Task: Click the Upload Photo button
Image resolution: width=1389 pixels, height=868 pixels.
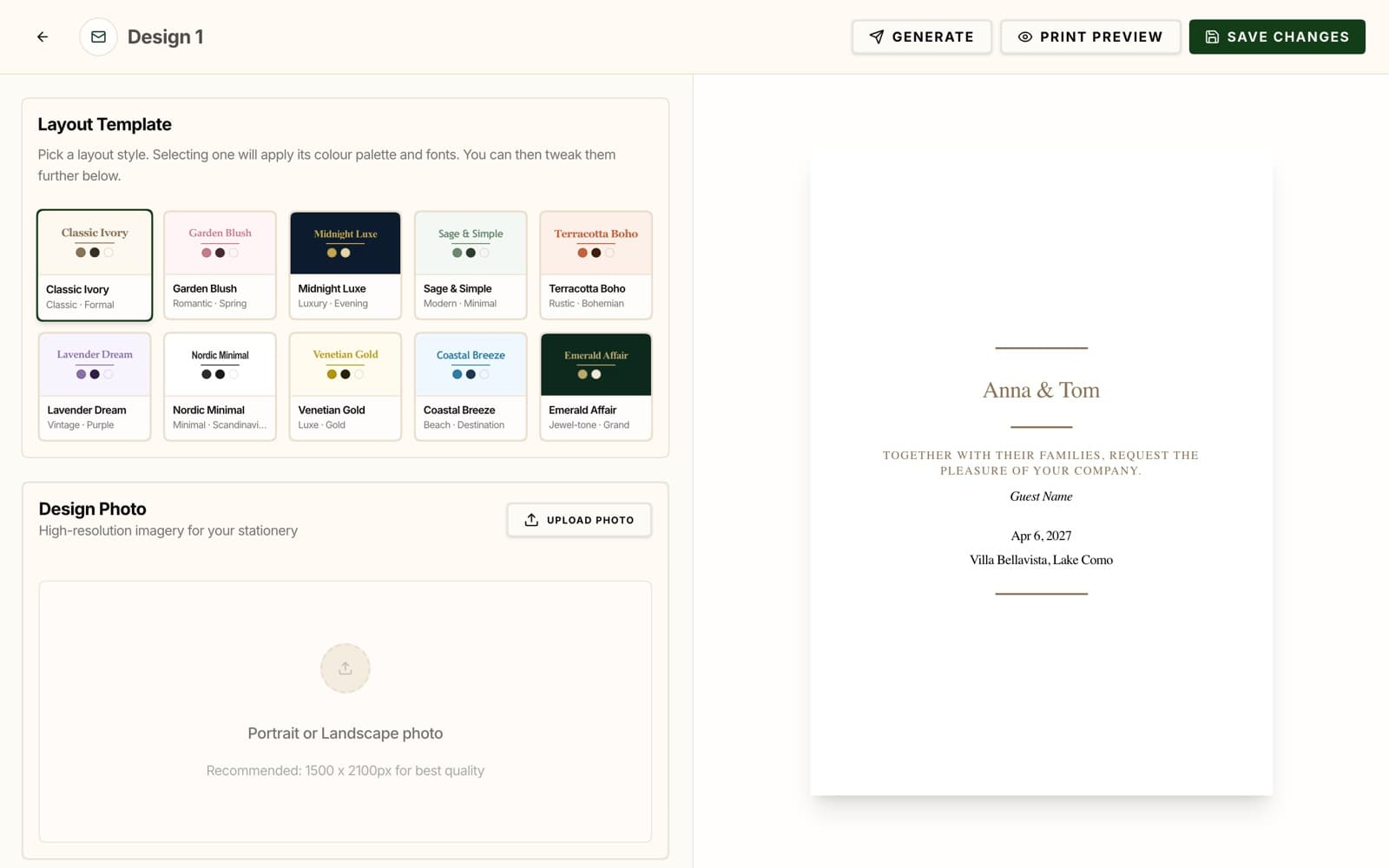Action: (579, 520)
